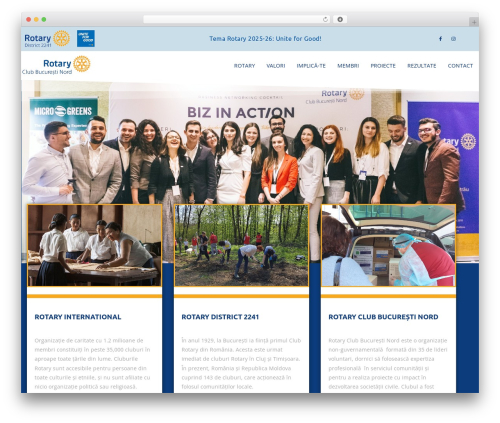Open the ROTARY CLUB BUCUREȘTI NORD heading
This screenshot has width=500, height=423.
pos(383,317)
